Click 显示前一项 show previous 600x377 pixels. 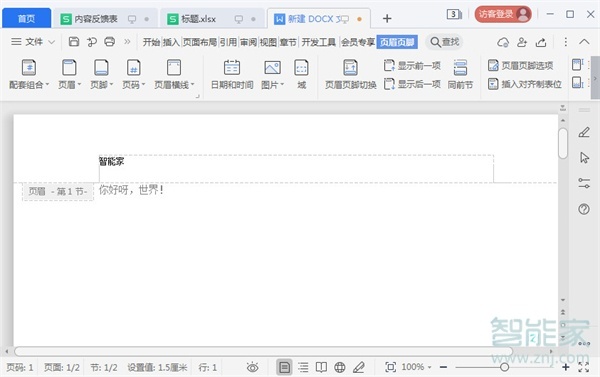[412, 65]
